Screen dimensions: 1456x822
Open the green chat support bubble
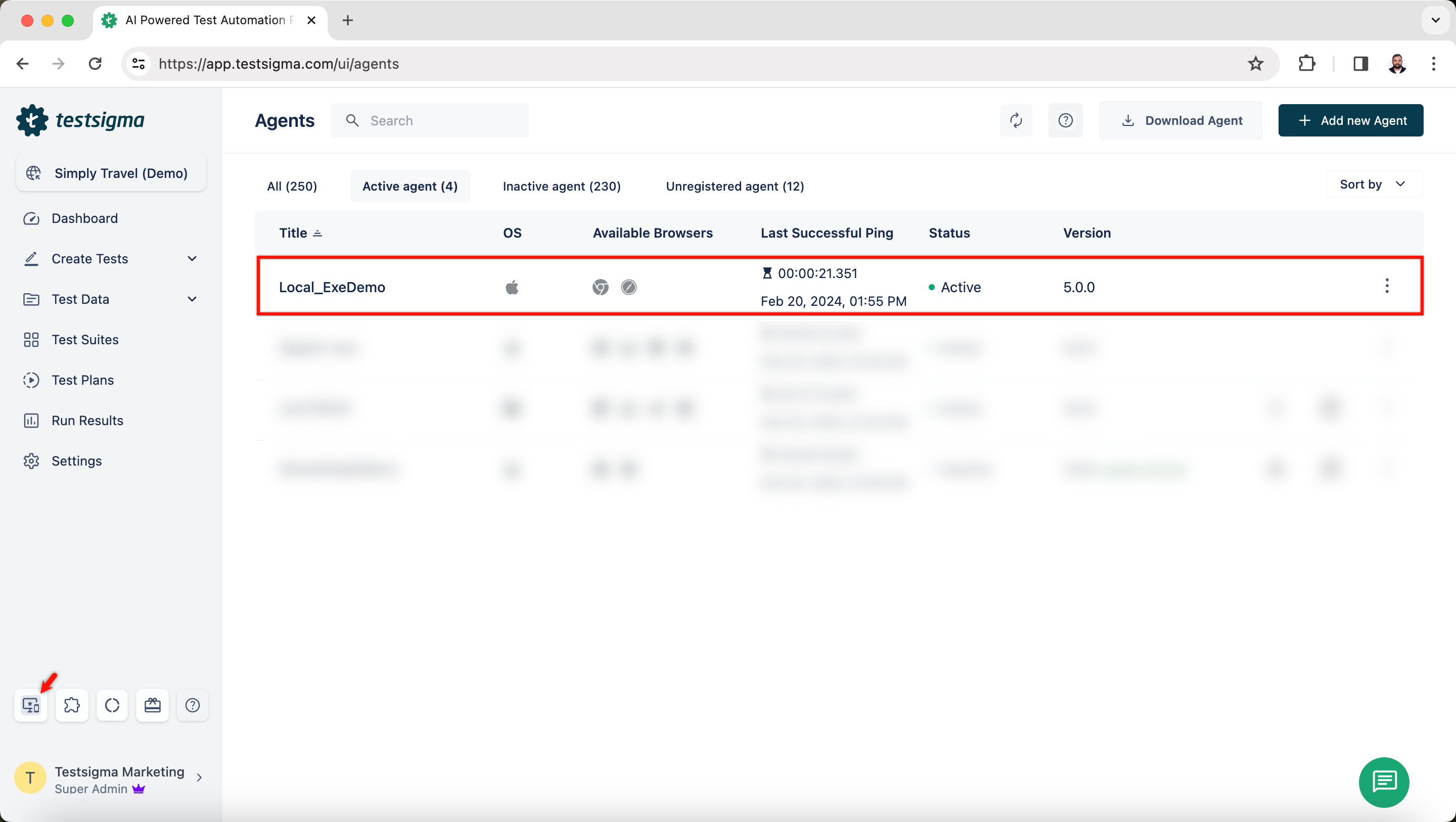pos(1384,783)
